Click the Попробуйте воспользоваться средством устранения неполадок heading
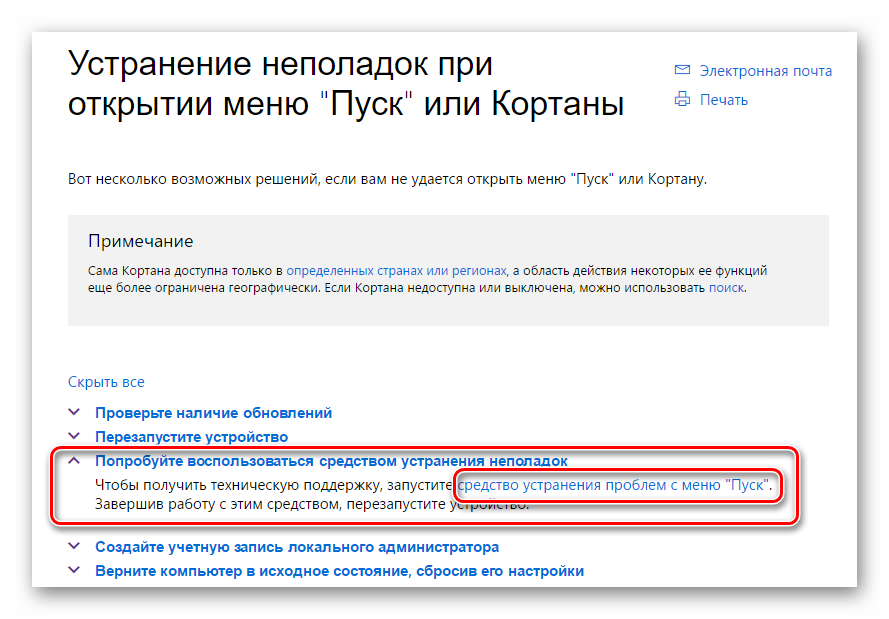Screen dimensions: 889x619 tap(331, 461)
